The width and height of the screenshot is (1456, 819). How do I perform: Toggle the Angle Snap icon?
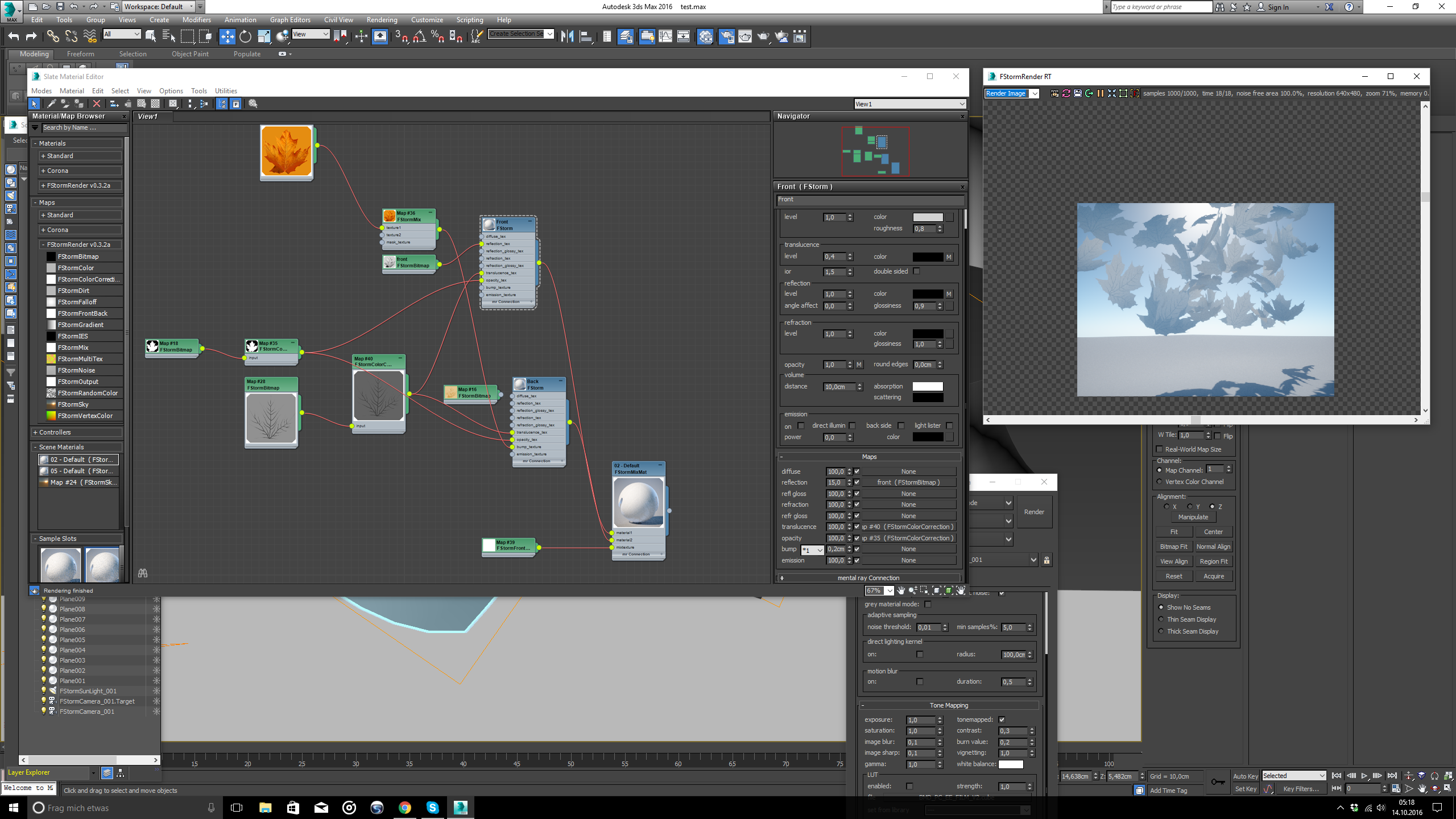pyautogui.click(x=420, y=36)
